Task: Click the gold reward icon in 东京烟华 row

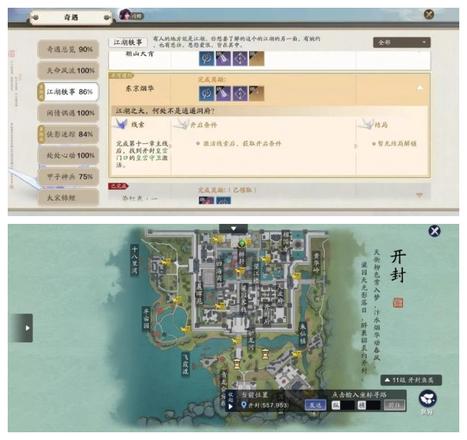Action: (257, 94)
